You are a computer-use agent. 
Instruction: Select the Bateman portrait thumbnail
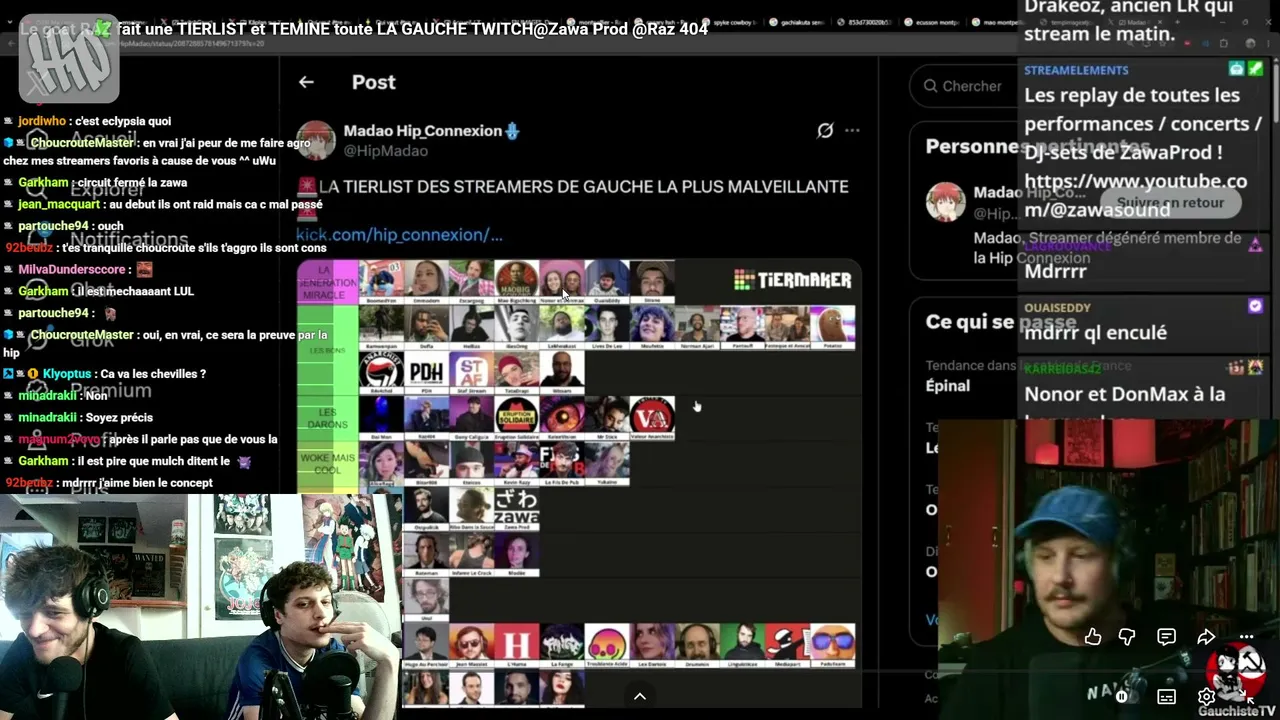[426, 554]
